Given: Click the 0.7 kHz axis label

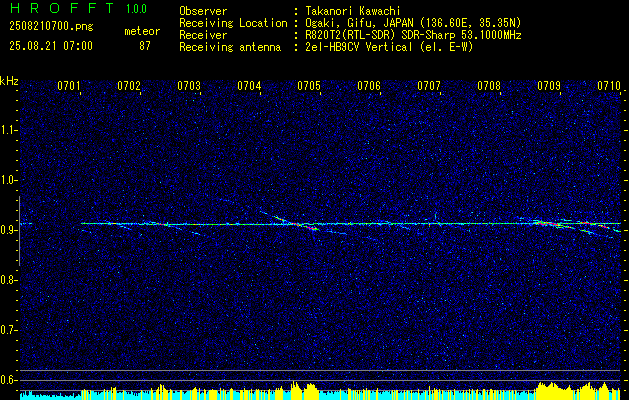Looking at the screenshot, I should (9, 330).
